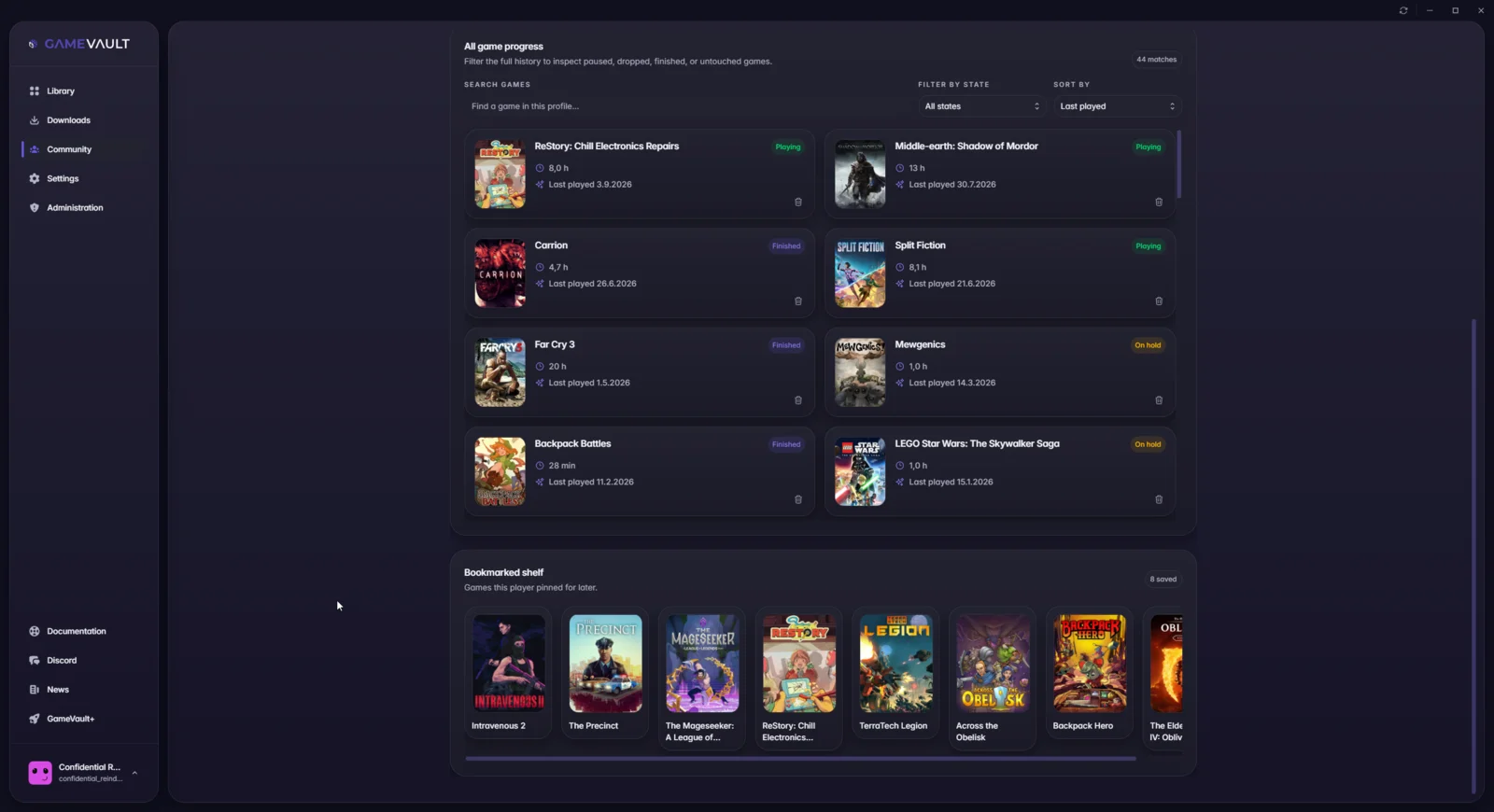Click the refresh icon in the title bar
The image size is (1494, 812).
1403,10
